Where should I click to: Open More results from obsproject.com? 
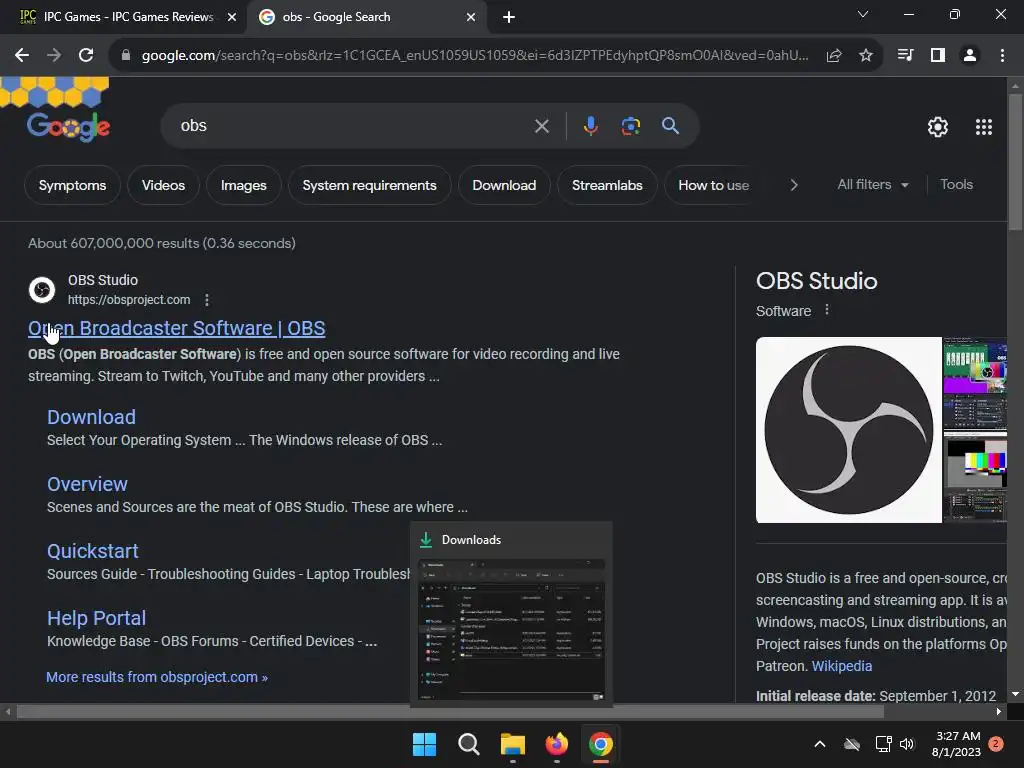(157, 677)
